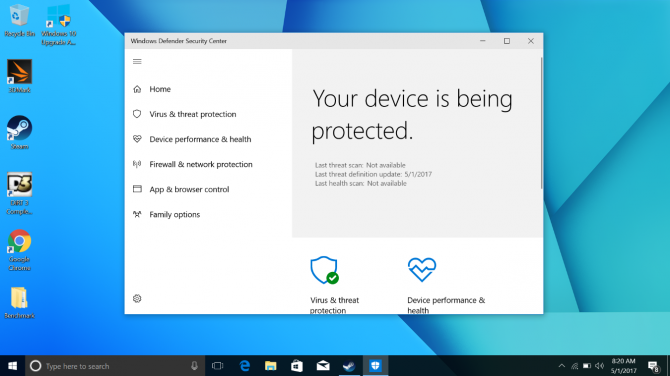Screen dimensions: 670x376
Task: Click the volume speaker tray icon
Action: pos(600,366)
